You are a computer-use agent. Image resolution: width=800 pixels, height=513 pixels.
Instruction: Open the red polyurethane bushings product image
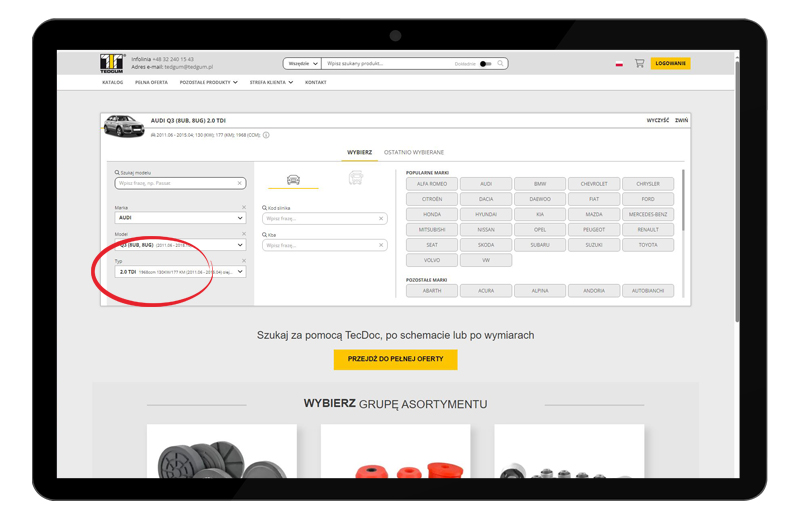point(395,451)
